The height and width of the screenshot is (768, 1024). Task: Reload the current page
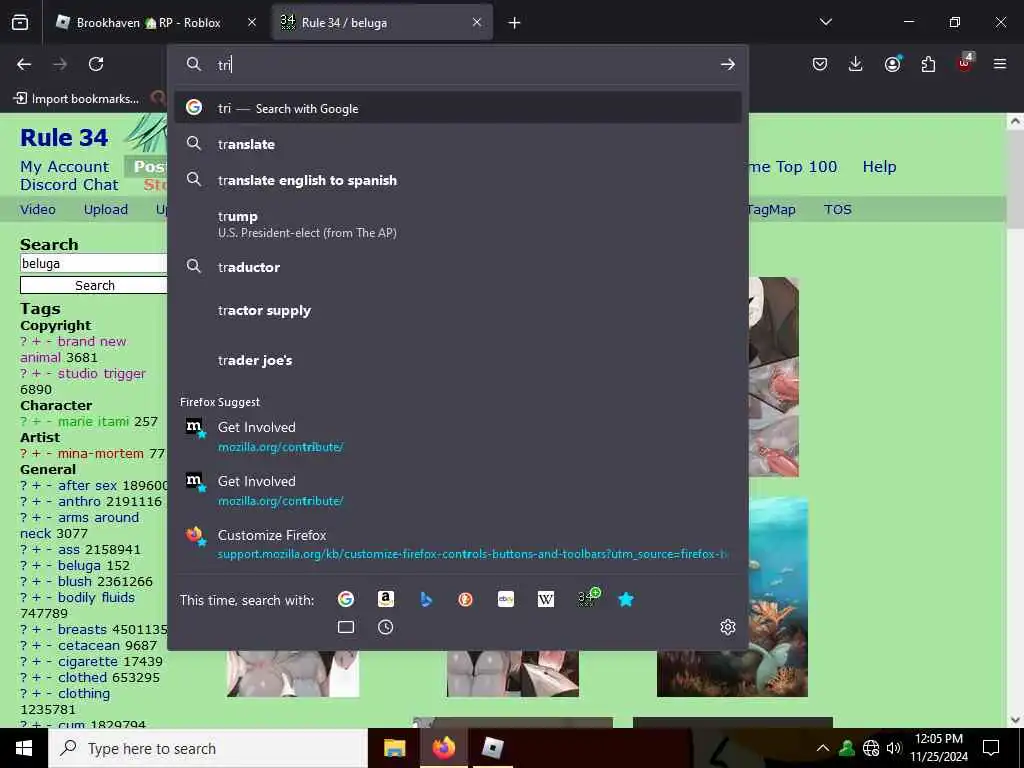[x=96, y=64]
